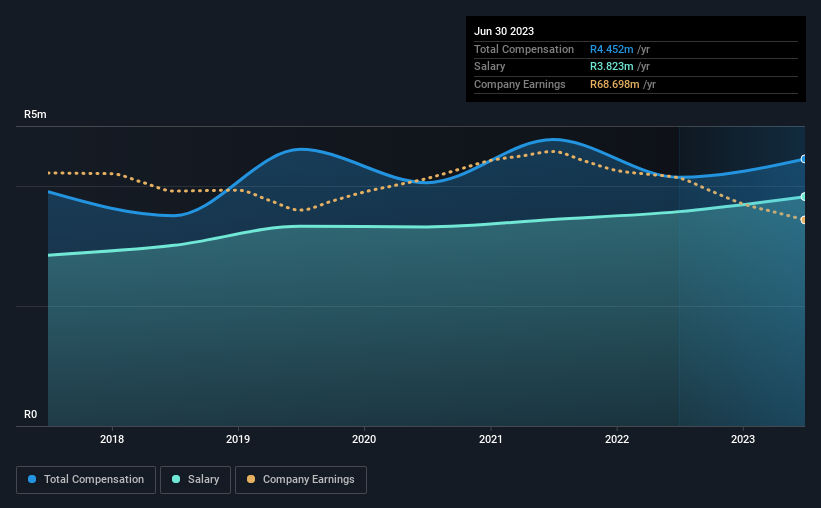
Task: Click the teal Salary legend dot
Action: [x=176, y=479]
